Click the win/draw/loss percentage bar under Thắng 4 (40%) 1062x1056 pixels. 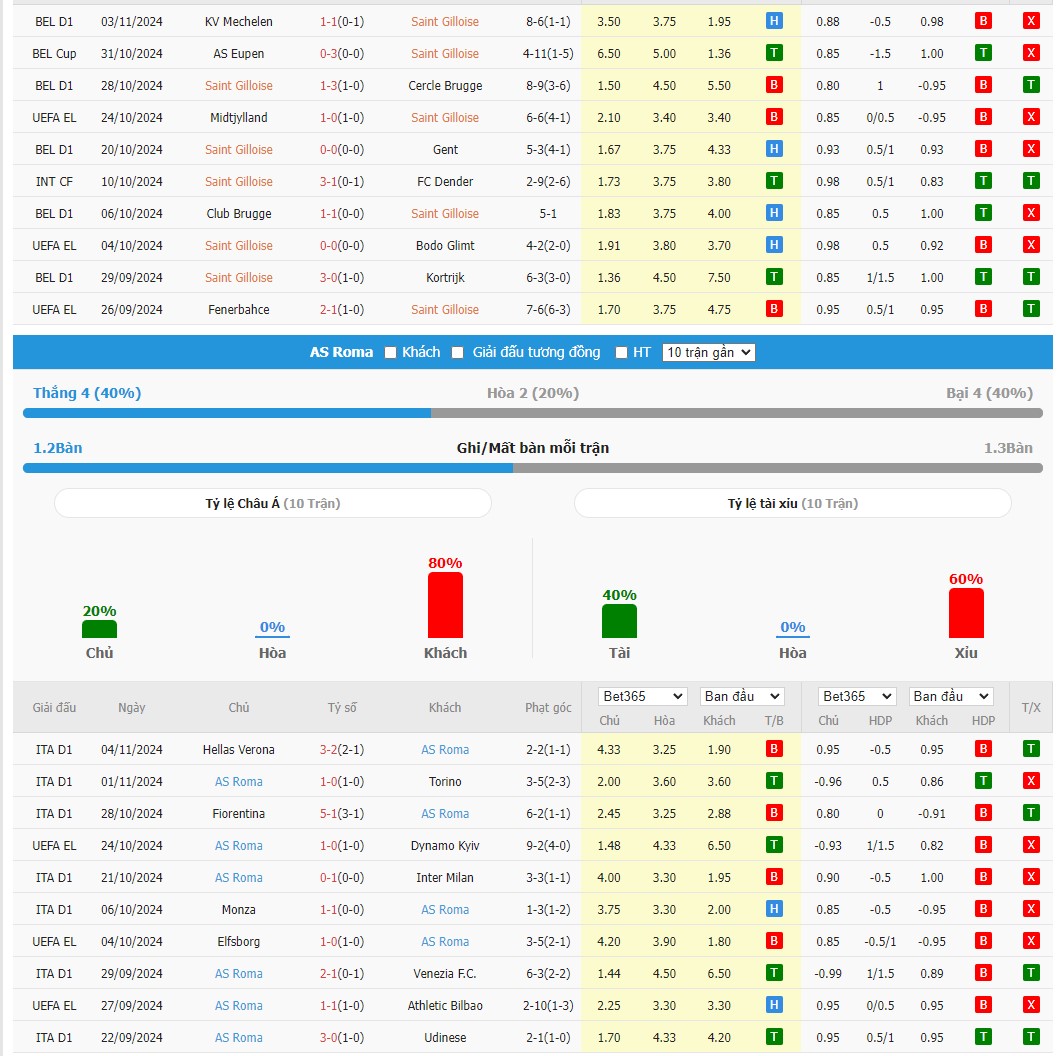(532, 413)
